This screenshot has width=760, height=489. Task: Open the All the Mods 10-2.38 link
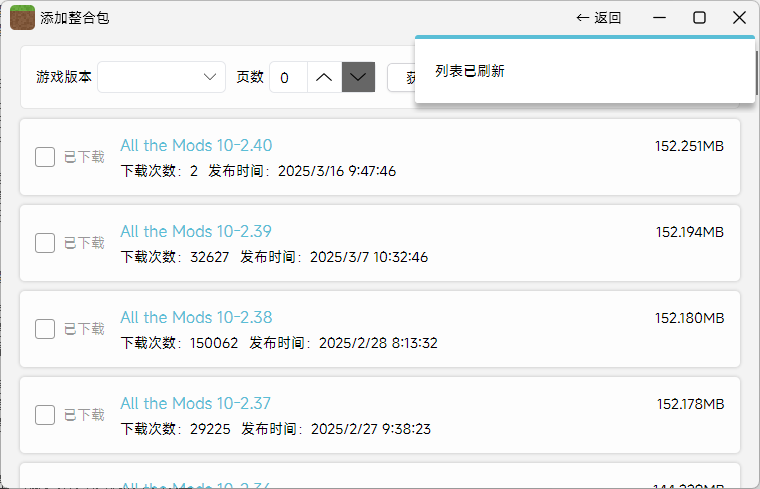tap(196, 317)
